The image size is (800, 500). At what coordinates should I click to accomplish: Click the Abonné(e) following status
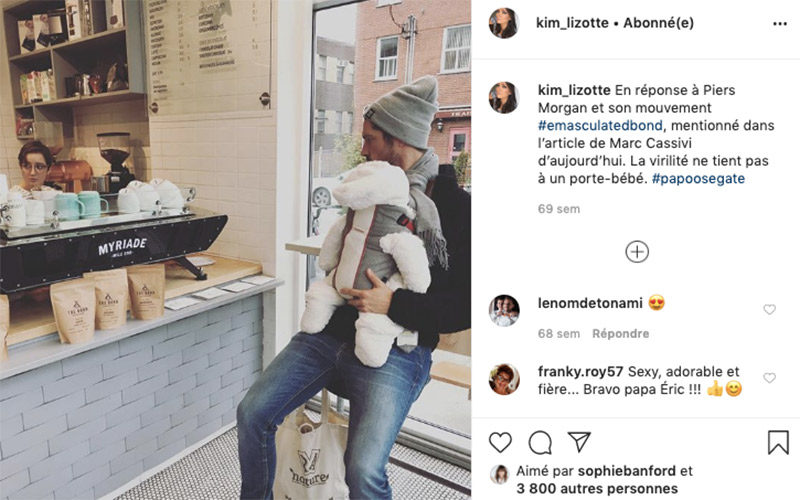tap(658, 23)
